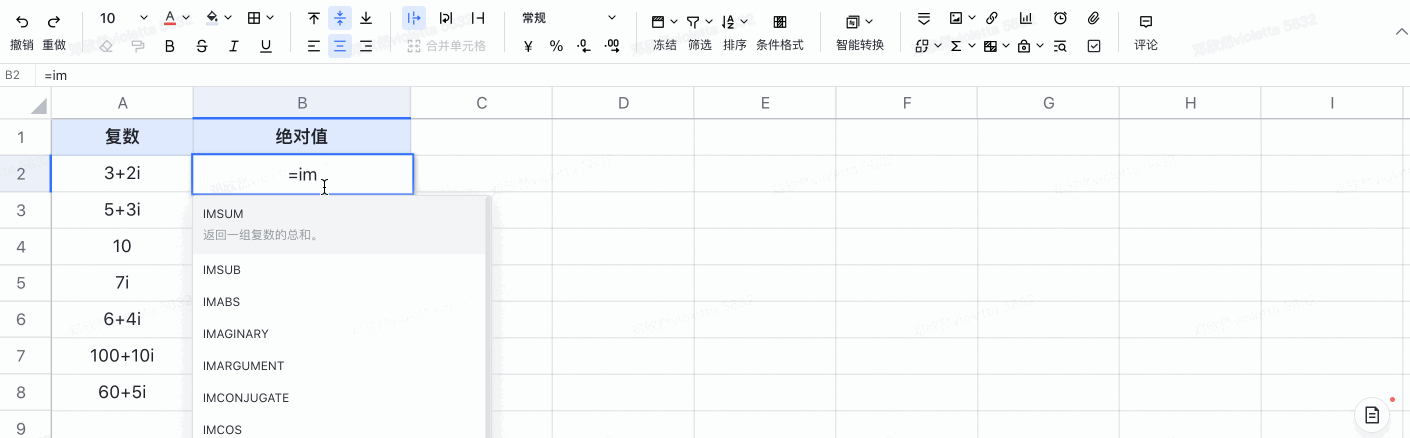
Task: Click the attachment paperclip icon
Action: [x=1094, y=18]
